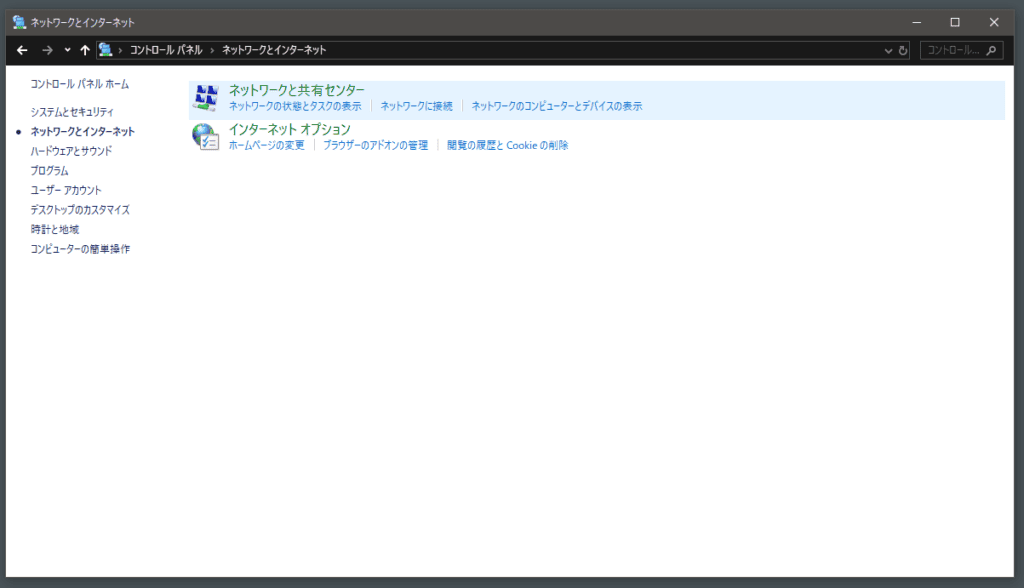Screen dimensions: 1024x588
Task: Select ハードウェアとサウンド in the sidebar
Action: pyautogui.click(x=71, y=151)
